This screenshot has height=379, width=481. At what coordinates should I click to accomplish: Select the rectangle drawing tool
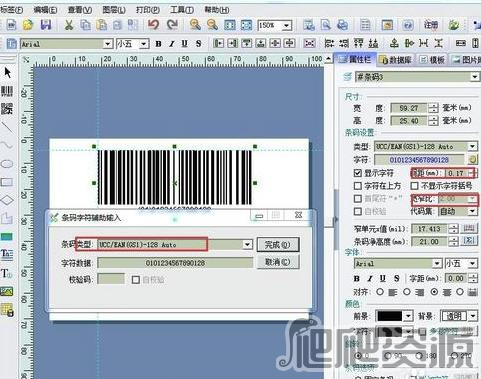7,182
